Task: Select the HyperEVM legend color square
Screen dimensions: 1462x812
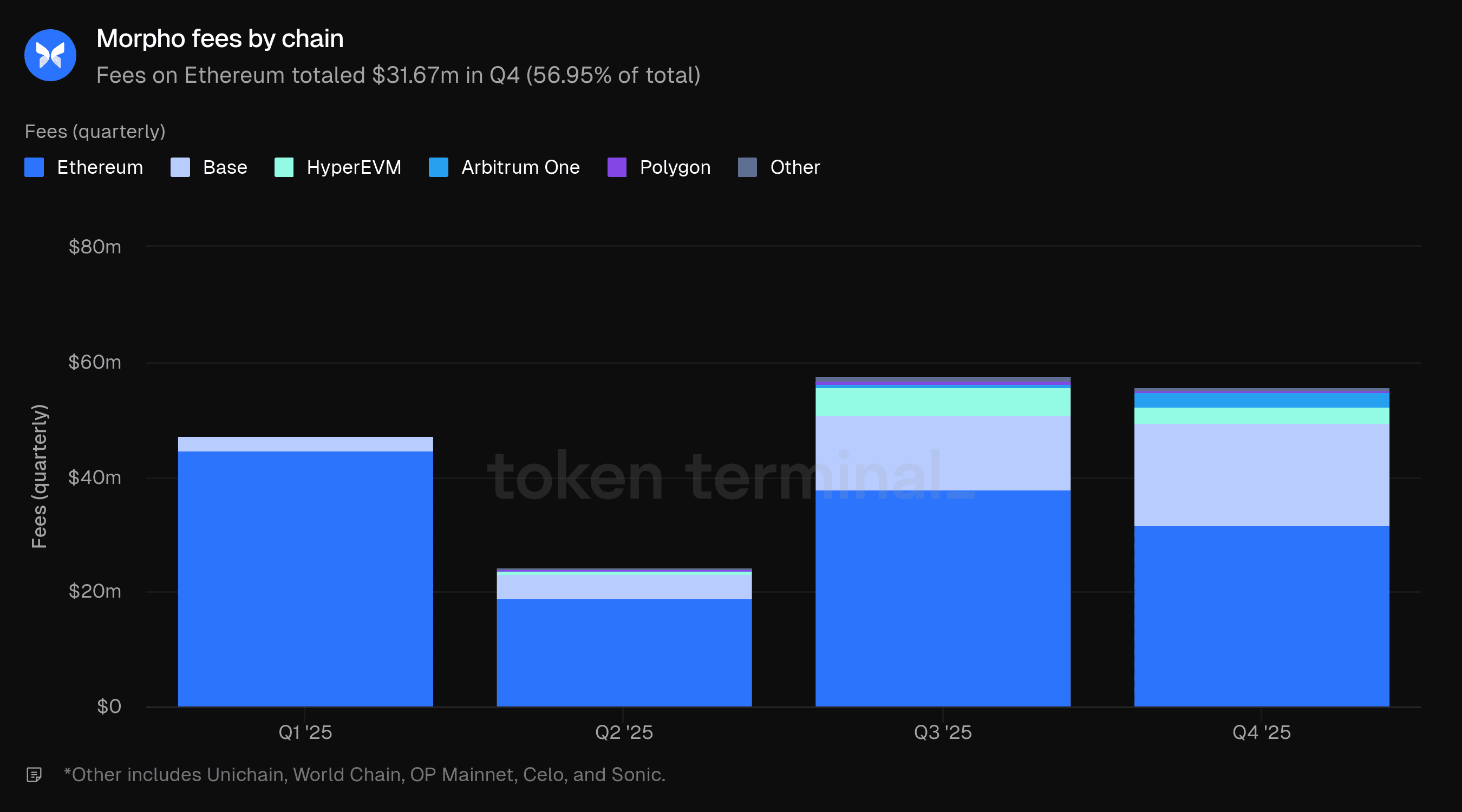Action: (x=284, y=167)
